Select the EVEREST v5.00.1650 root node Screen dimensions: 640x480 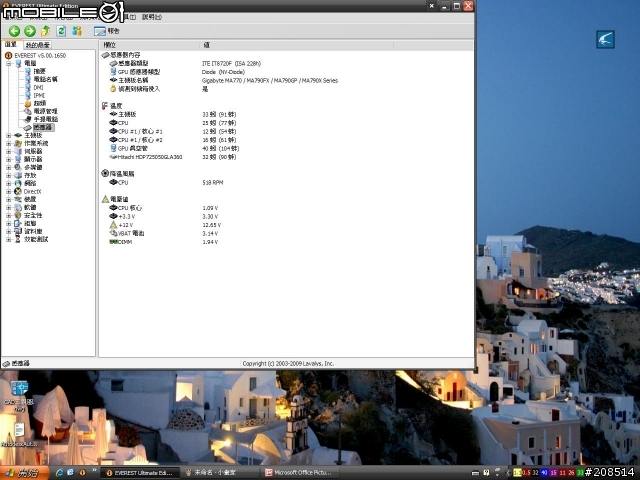40,56
